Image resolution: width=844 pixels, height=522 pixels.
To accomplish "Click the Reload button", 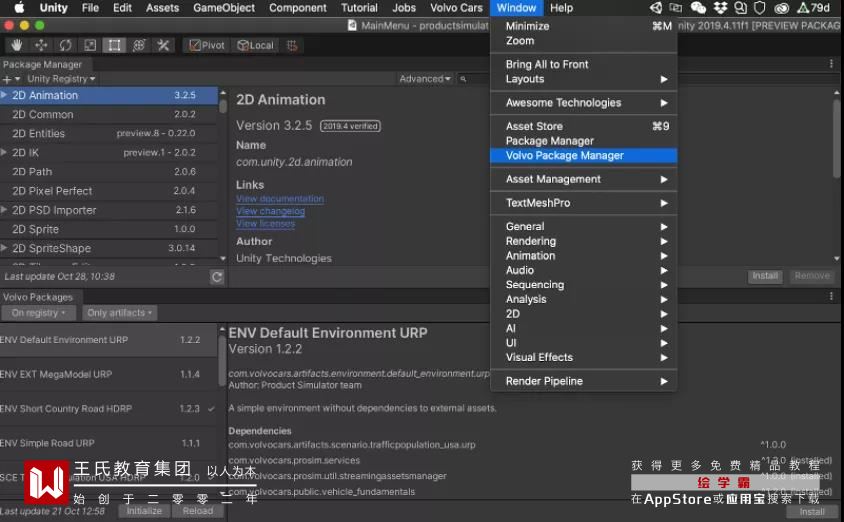I will point(198,511).
